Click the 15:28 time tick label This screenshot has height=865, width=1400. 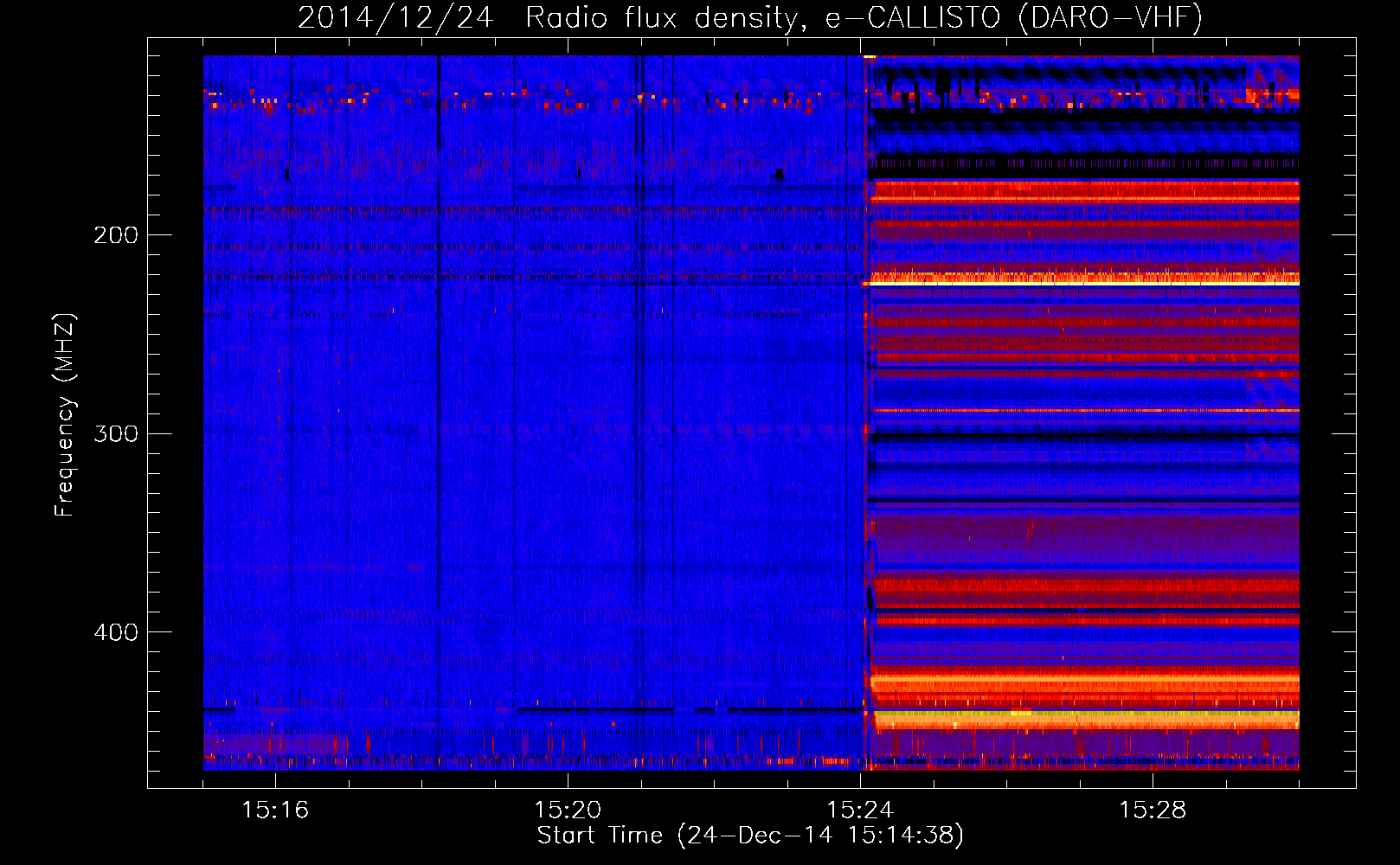(1153, 810)
